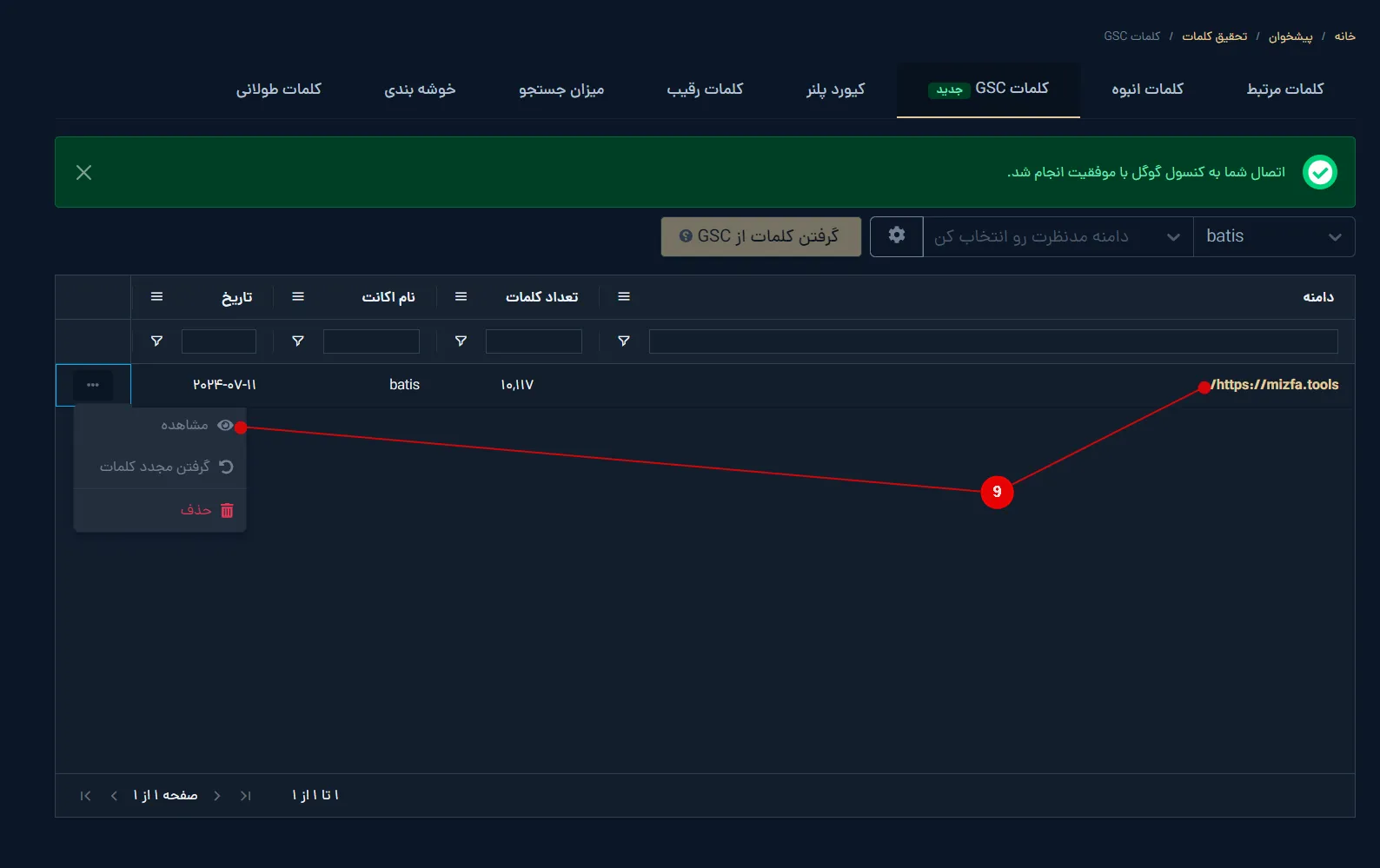Viewport: 1380px width, 868px height.
Task: Select the کلمات GSC tab
Action: tap(989, 89)
